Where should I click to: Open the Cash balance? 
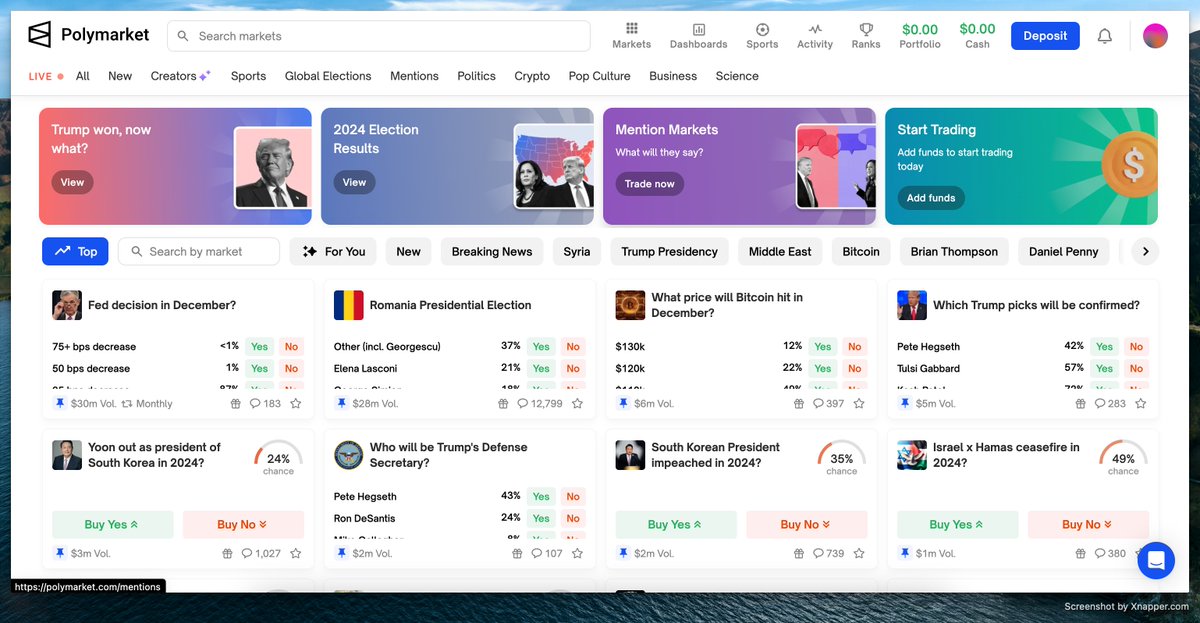pos(977,36)
